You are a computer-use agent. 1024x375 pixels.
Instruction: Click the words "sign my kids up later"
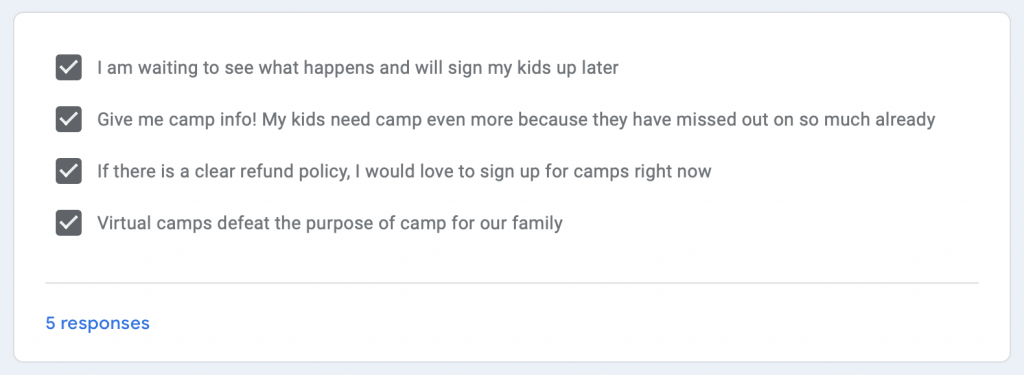(533, 68)
